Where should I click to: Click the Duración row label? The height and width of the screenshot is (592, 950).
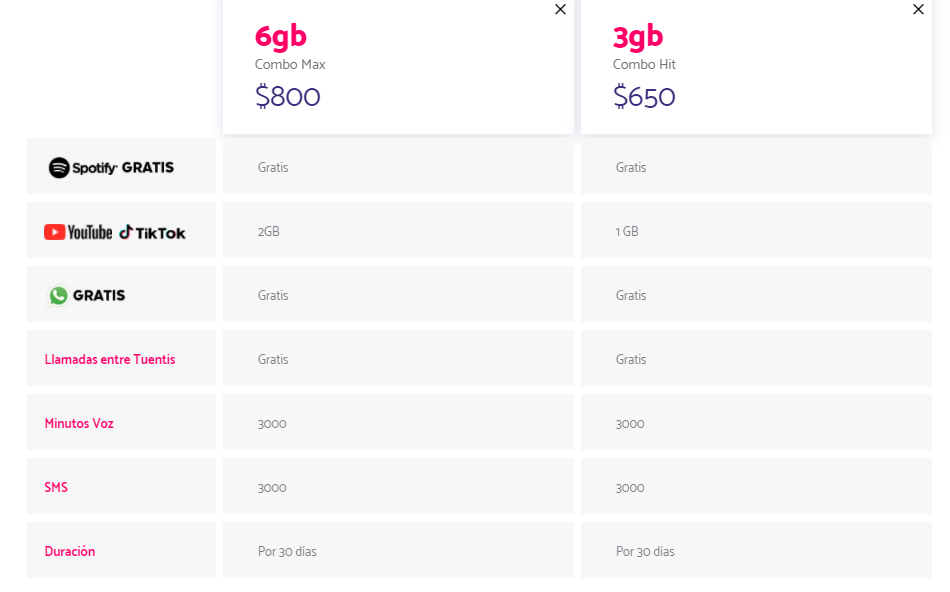tap(70, 551)
